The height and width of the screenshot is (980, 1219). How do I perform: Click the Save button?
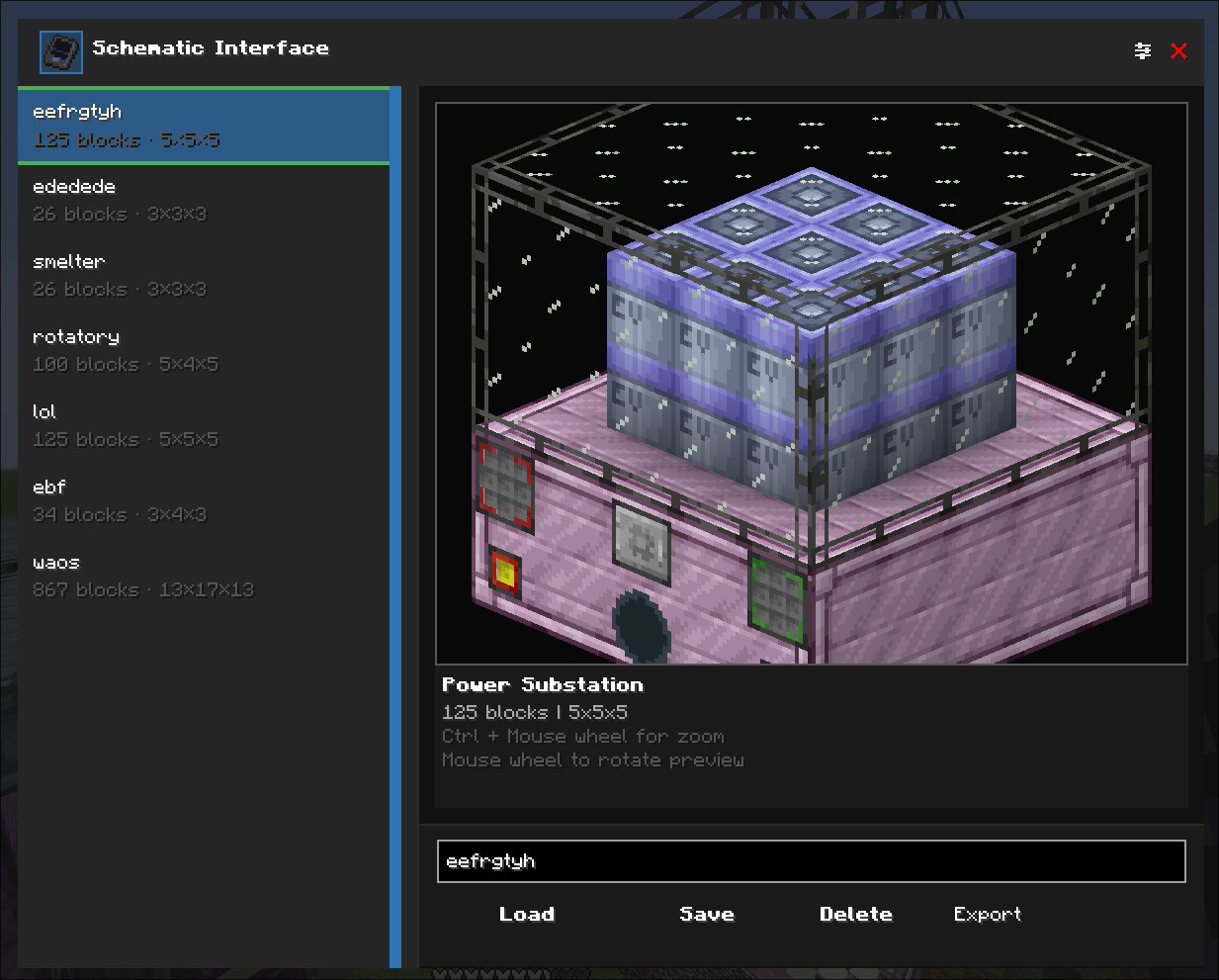tap(707, 915)
